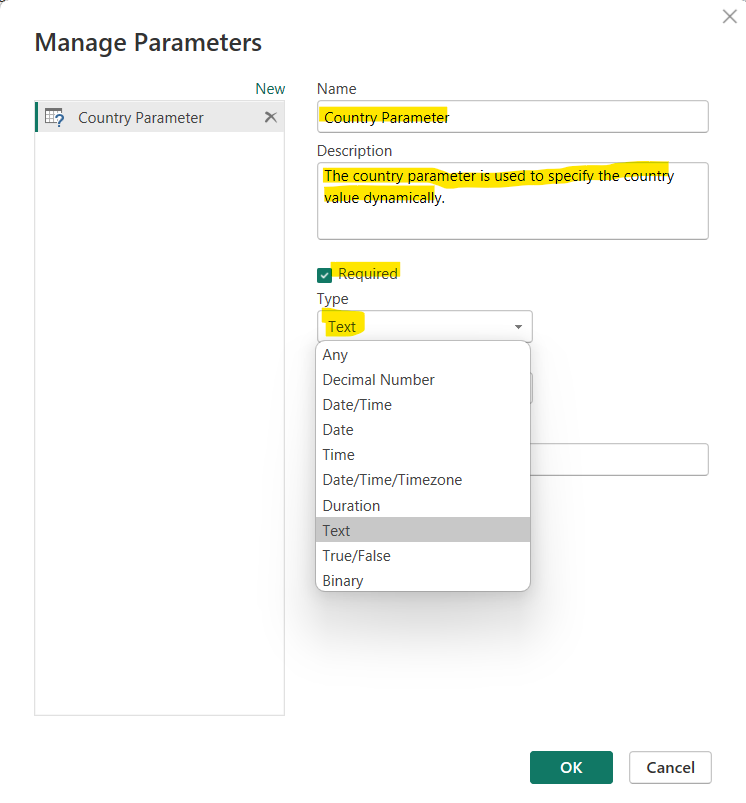
Task: Confirm changes with the OK button
Action: click(571, 767)
